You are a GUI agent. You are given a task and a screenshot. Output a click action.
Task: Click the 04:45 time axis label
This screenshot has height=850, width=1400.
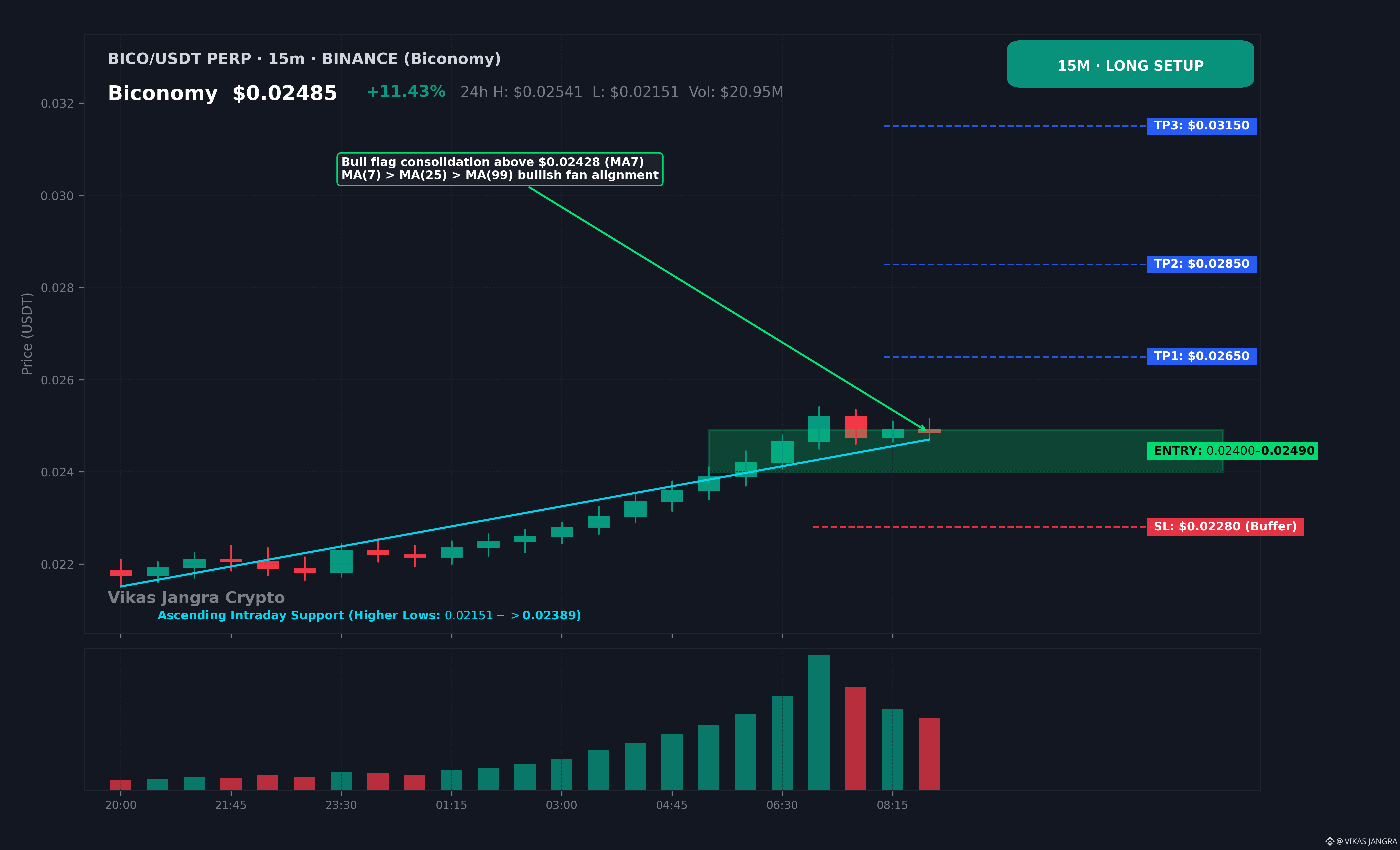(x=672, y=805)
